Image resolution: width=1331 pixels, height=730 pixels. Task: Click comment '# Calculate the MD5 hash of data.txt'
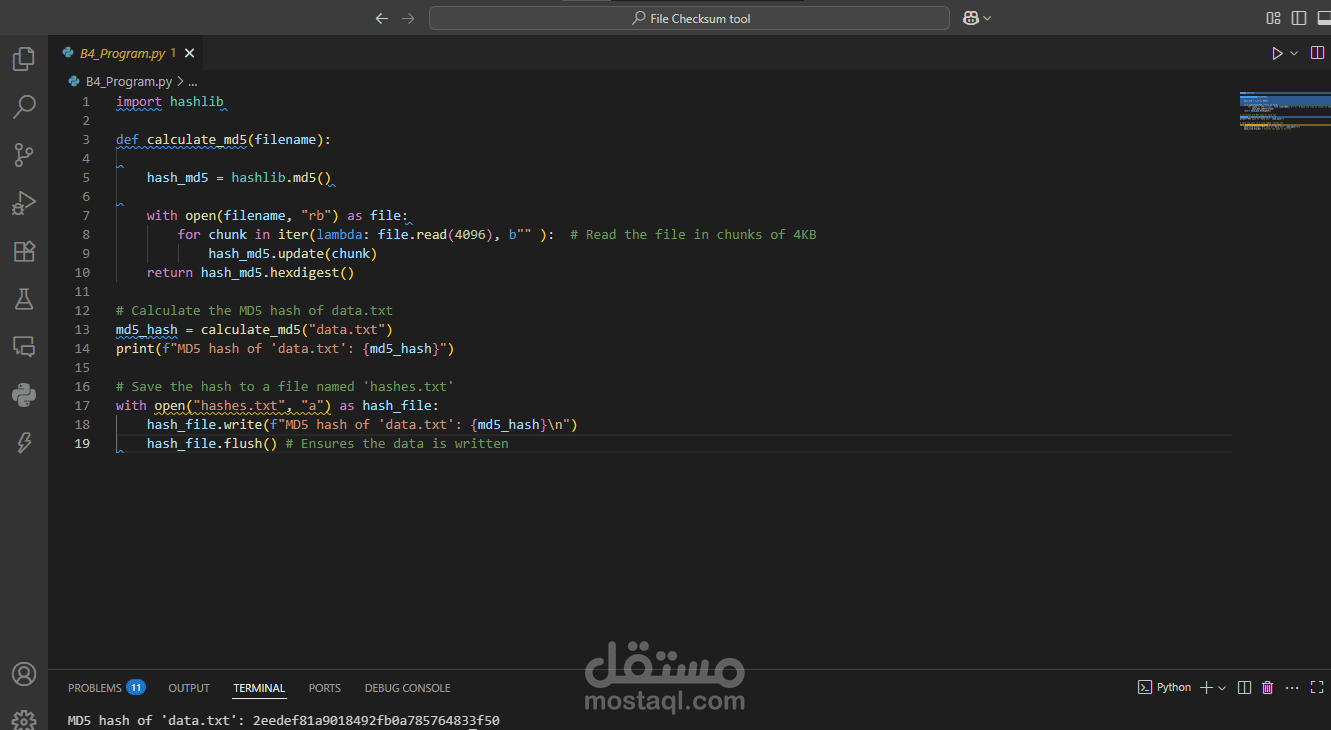[x=255, y=310]
